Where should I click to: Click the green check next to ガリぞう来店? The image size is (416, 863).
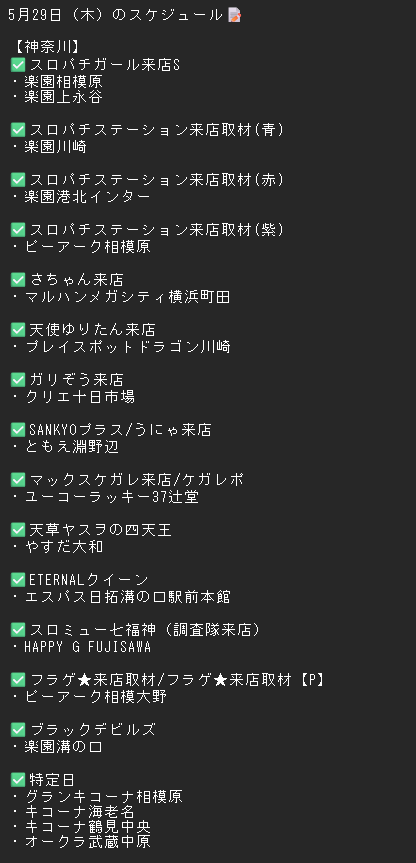pyautogui.click(x=18, y=380)
